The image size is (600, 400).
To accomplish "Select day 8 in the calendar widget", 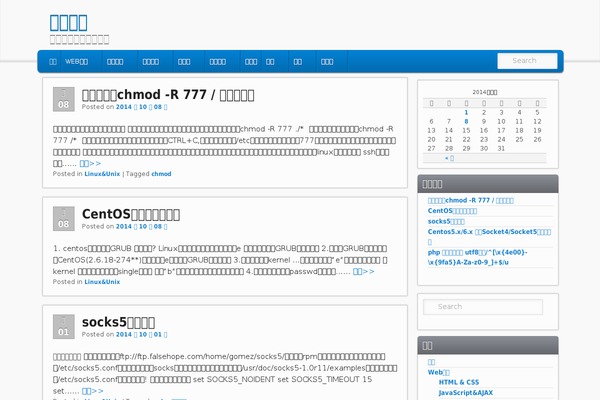I will coord(466,121).
